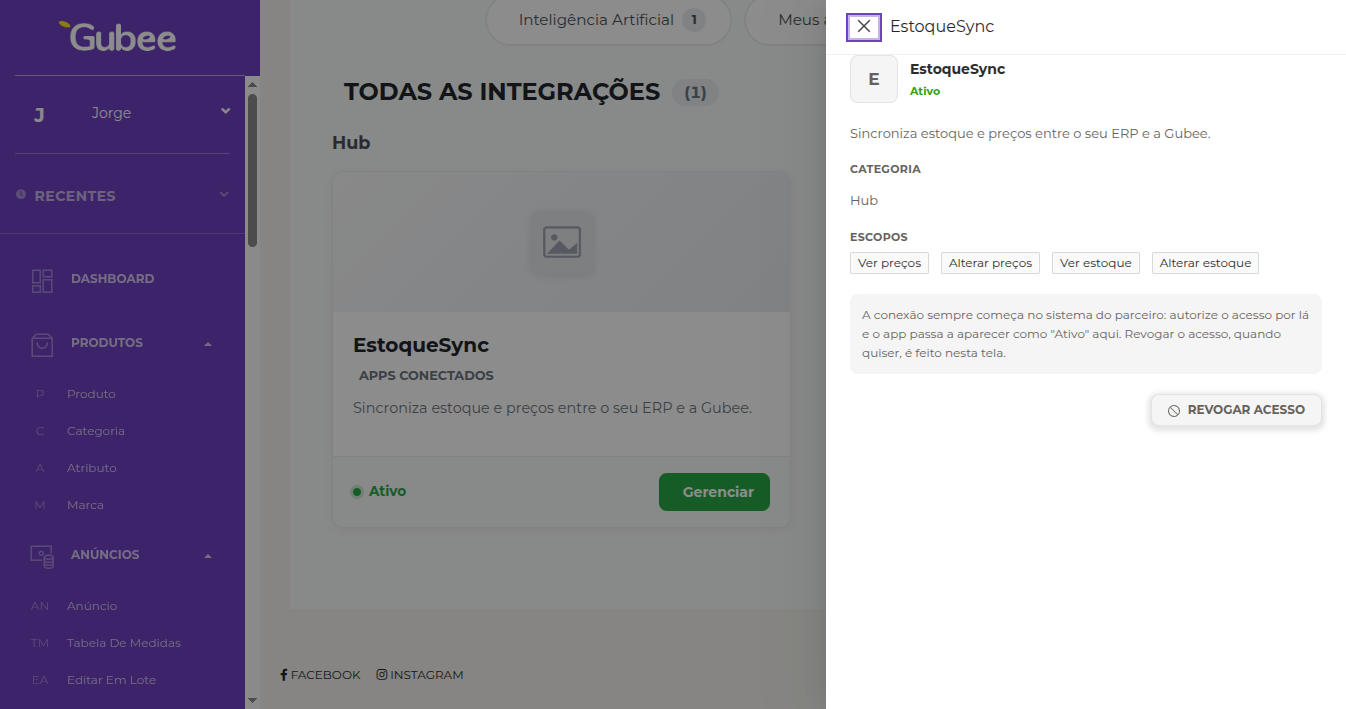Click the EstoqueSync bold title in the panel
The height and width of the screenshot is (709, 1346).
point(957,69)
